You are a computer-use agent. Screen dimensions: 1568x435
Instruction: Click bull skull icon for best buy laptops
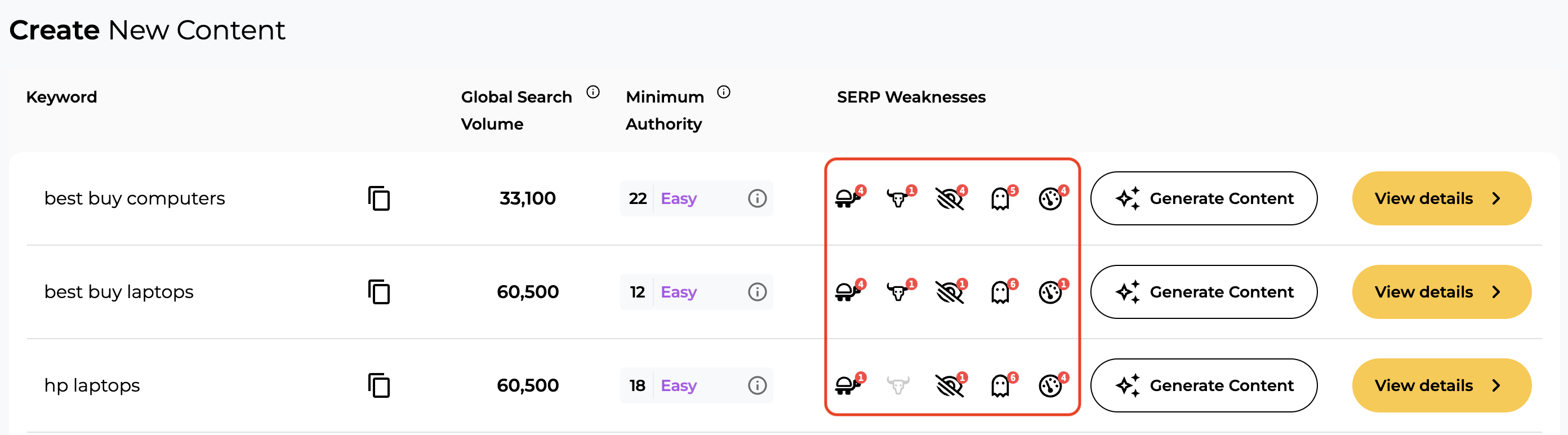point(898,292)
